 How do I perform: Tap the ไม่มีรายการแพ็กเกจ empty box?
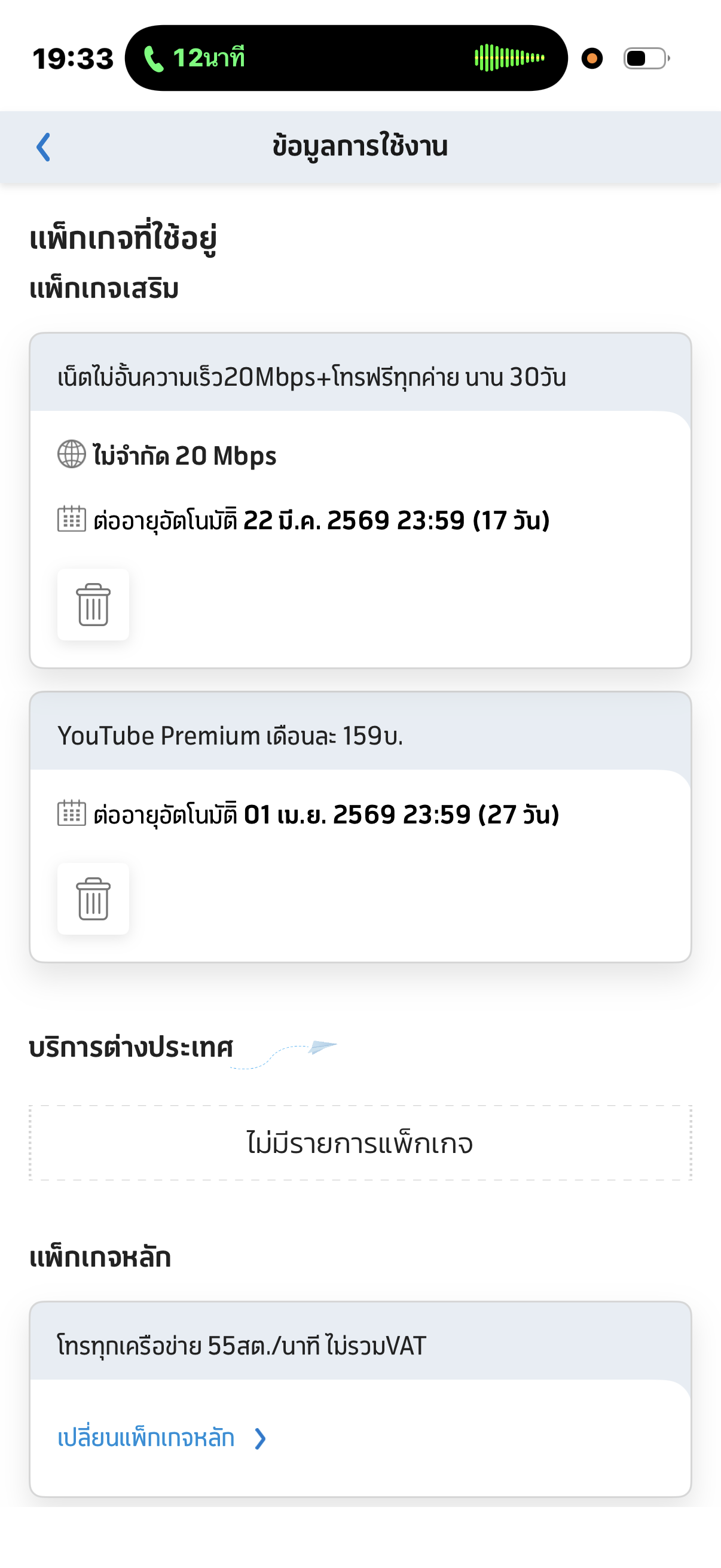point(360,1143)
